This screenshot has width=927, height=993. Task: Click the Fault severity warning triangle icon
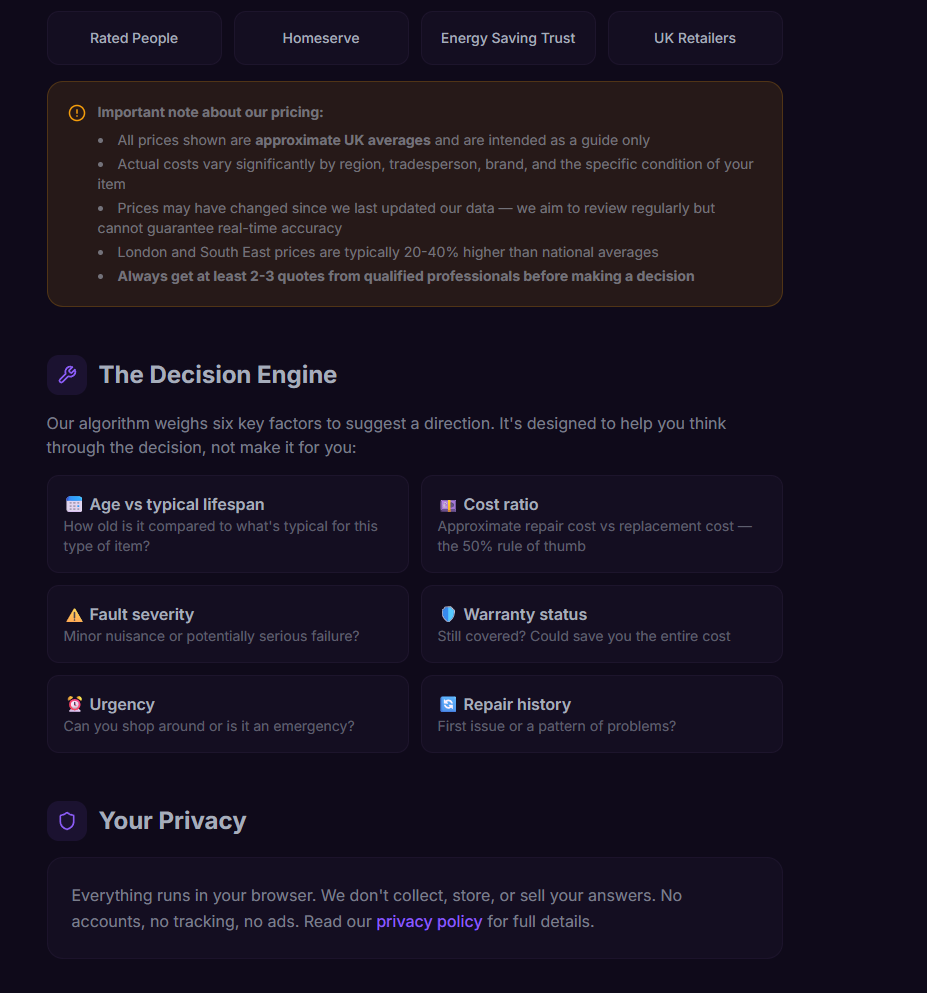point(74,615)
